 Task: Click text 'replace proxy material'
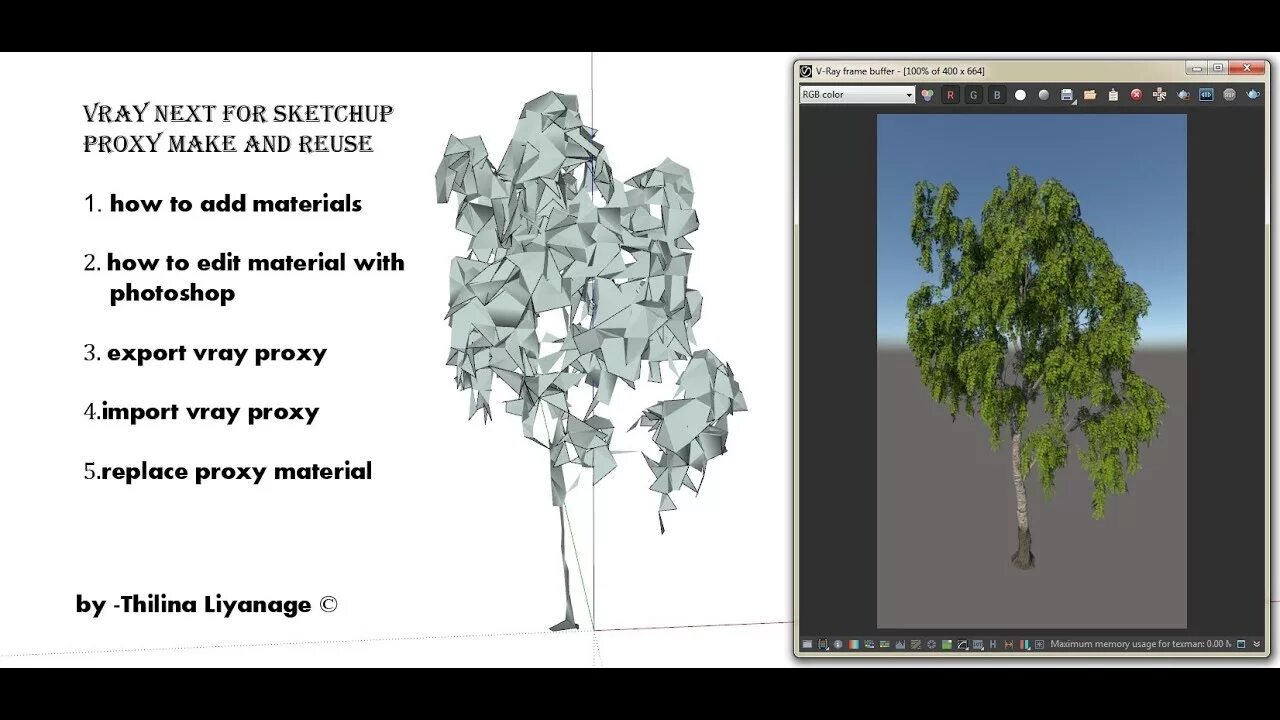pos(237,471)
